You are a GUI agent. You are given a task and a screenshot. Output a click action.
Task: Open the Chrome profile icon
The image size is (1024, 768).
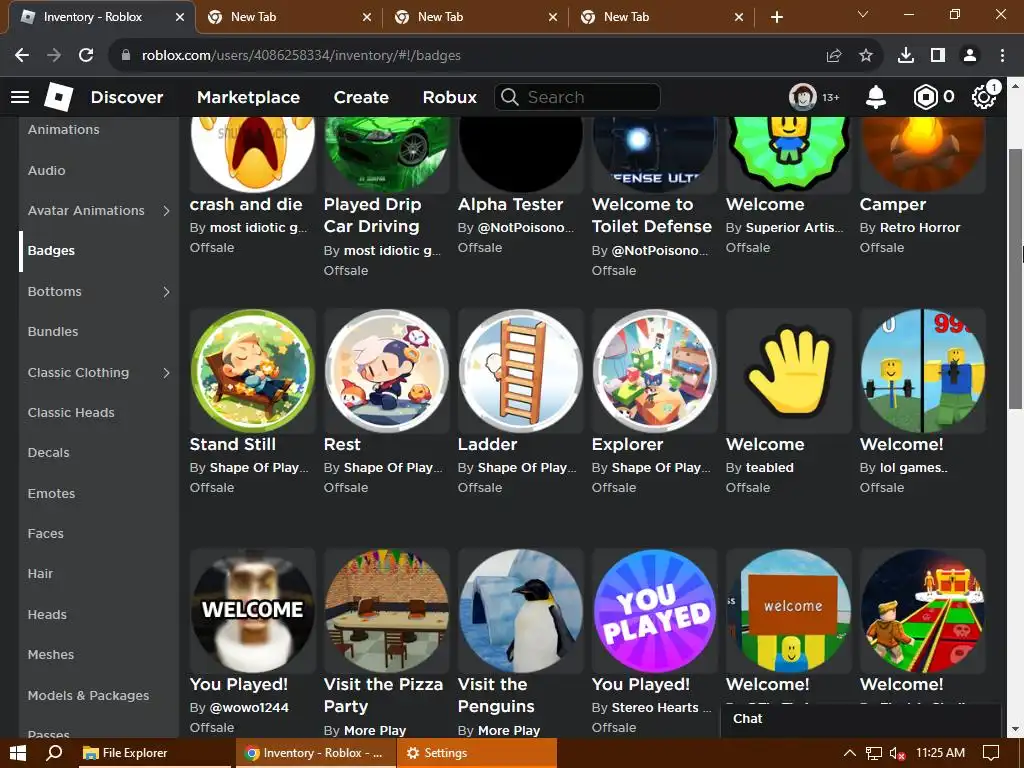tap(970, 56)
